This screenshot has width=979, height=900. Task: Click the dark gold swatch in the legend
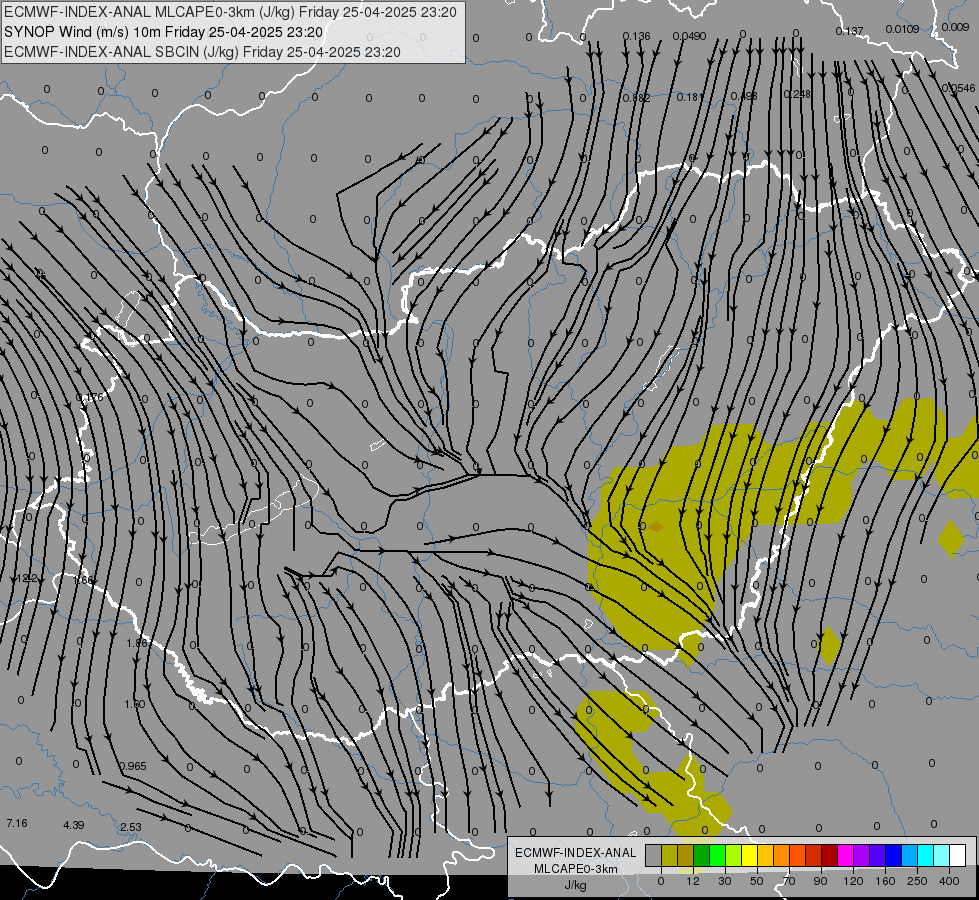(x=686, y=855)
